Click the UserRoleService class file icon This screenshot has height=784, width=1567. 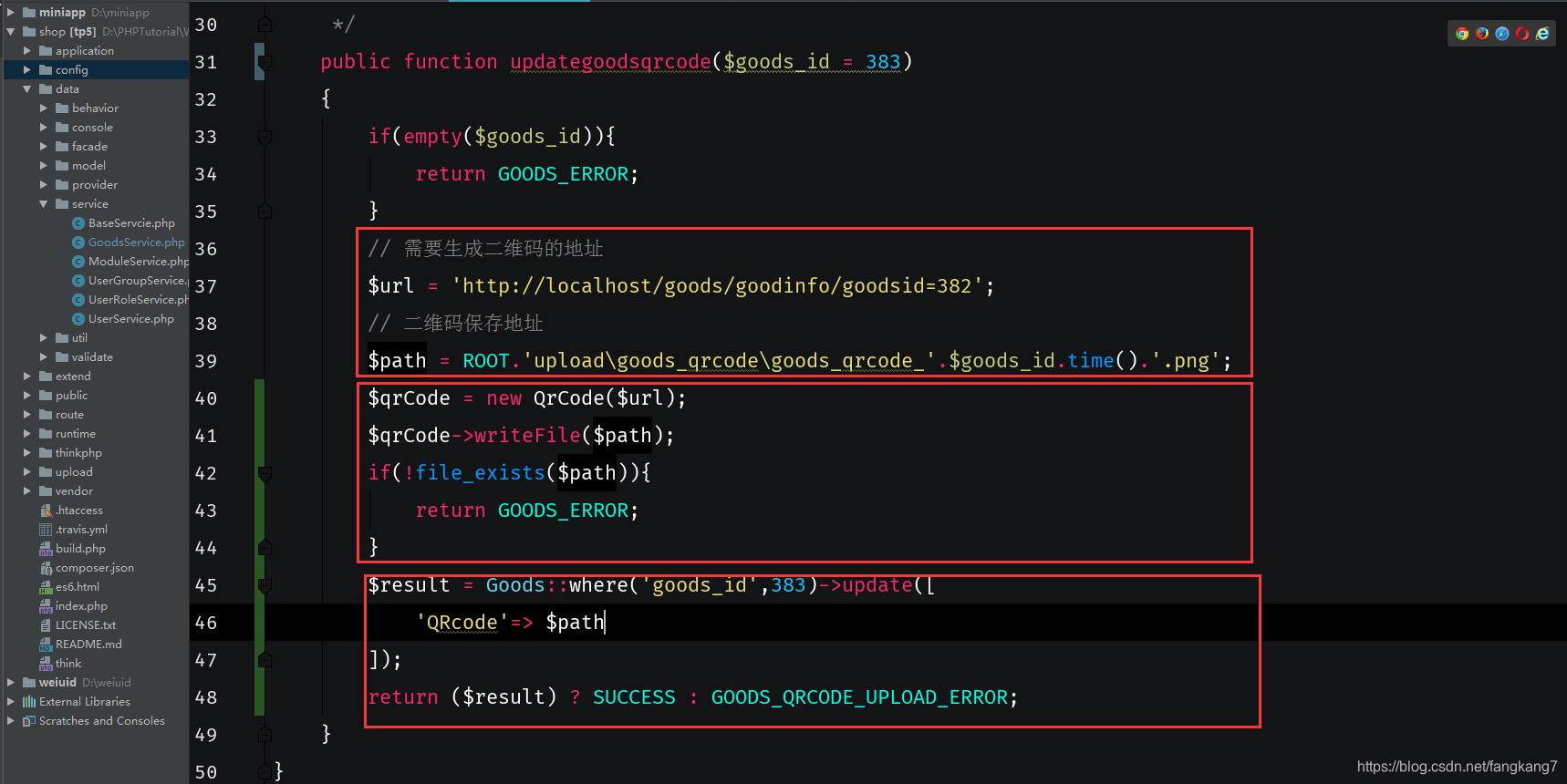[x=78, y=300]
